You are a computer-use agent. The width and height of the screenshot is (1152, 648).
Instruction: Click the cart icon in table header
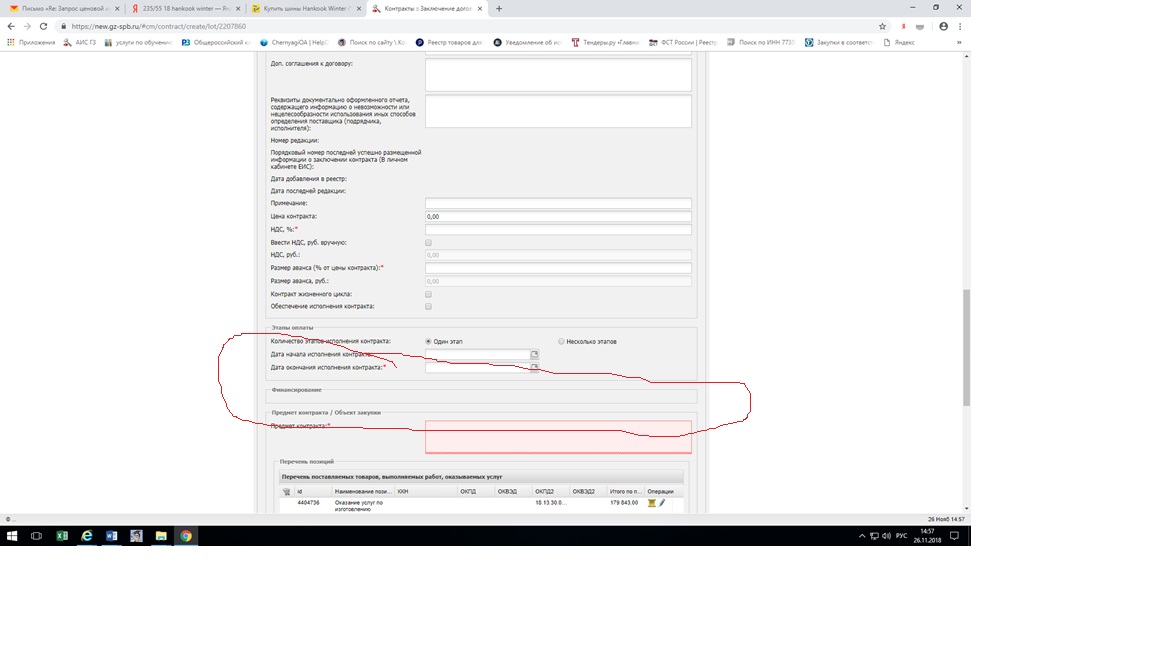(287, 492)
